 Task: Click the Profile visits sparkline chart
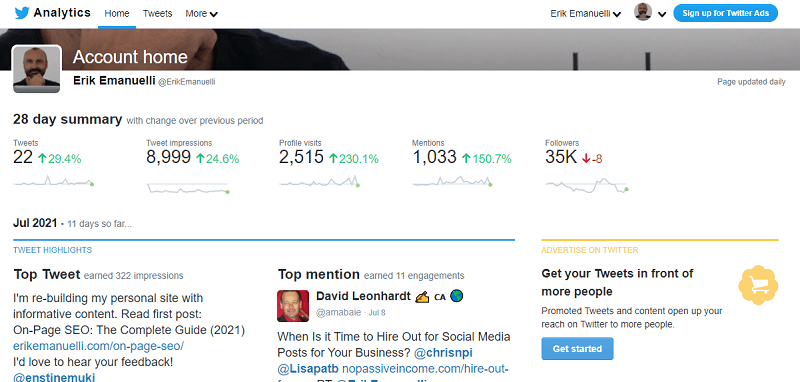tap(320, 181)
